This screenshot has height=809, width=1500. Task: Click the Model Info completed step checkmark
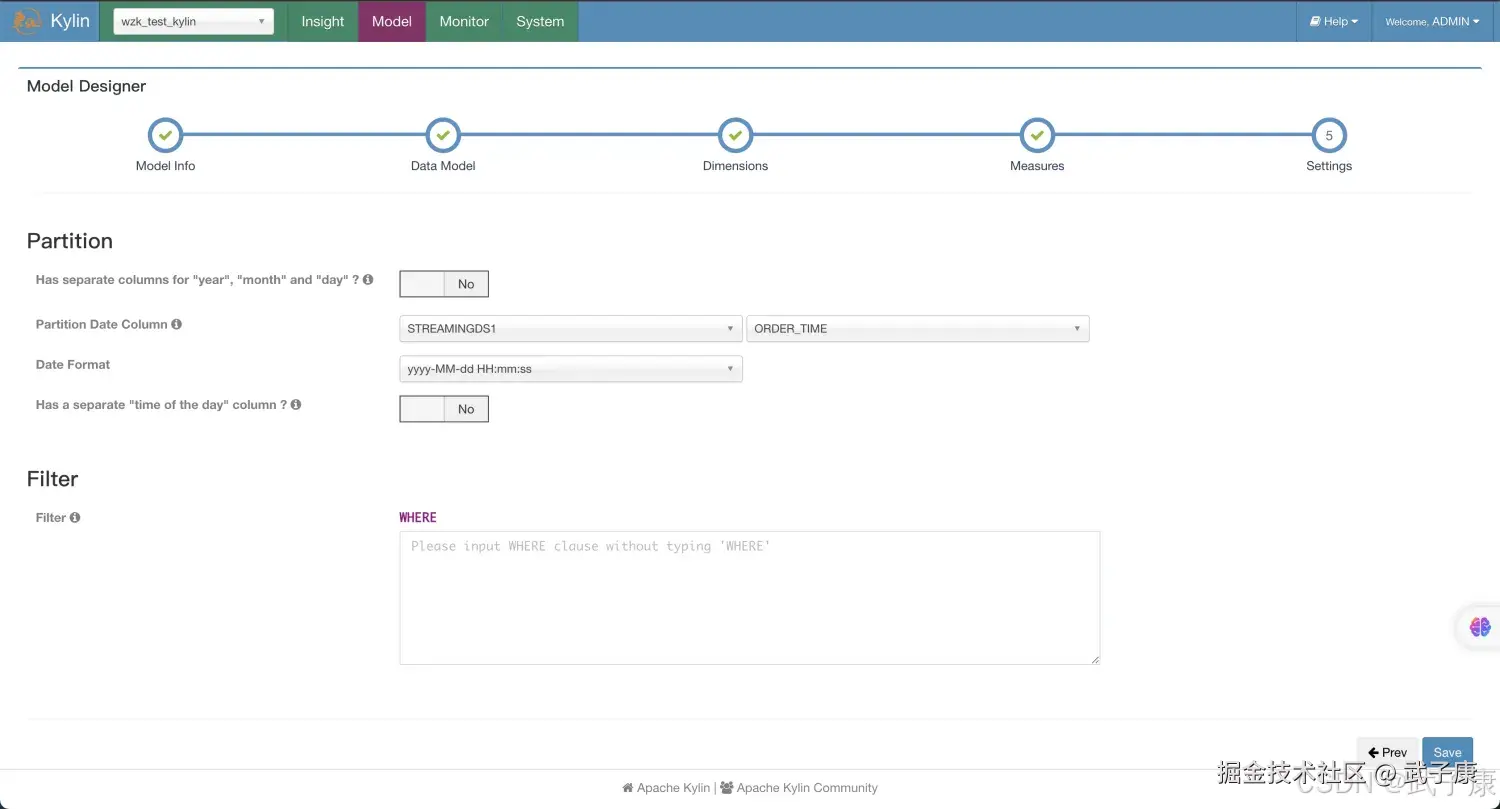point(165,135)
